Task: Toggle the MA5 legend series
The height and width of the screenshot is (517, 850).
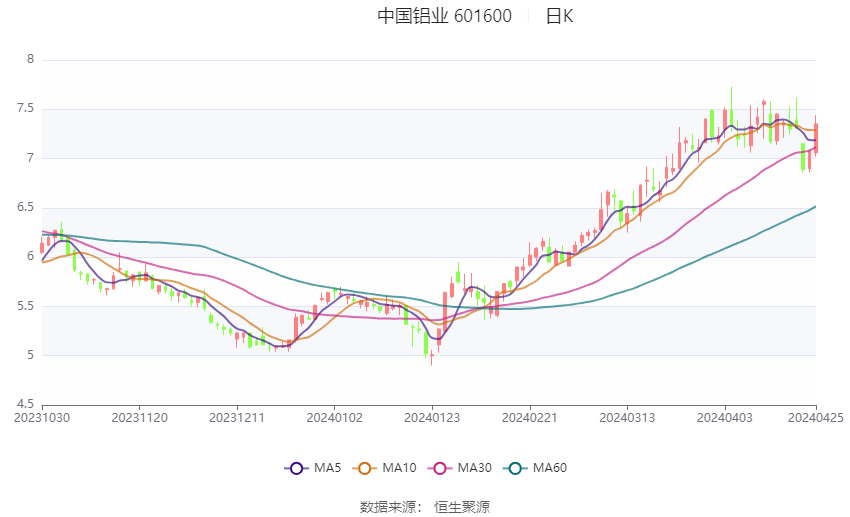Action: click(x=313, y=468)
